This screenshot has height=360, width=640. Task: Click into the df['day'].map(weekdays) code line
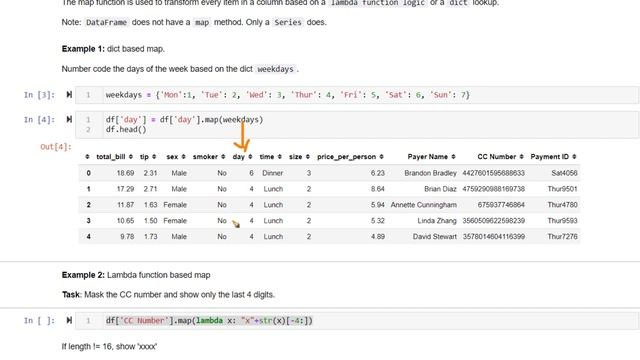(x=184, y=120)
